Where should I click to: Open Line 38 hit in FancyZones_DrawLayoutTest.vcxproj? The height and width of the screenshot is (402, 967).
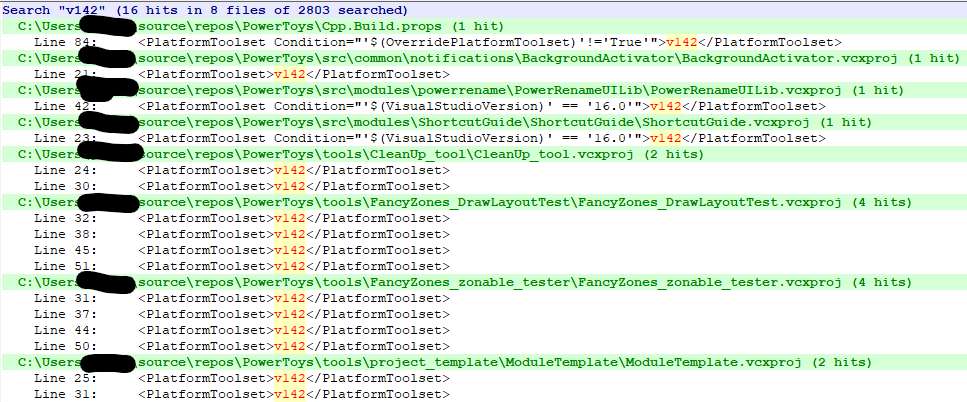tap(484, 234)
